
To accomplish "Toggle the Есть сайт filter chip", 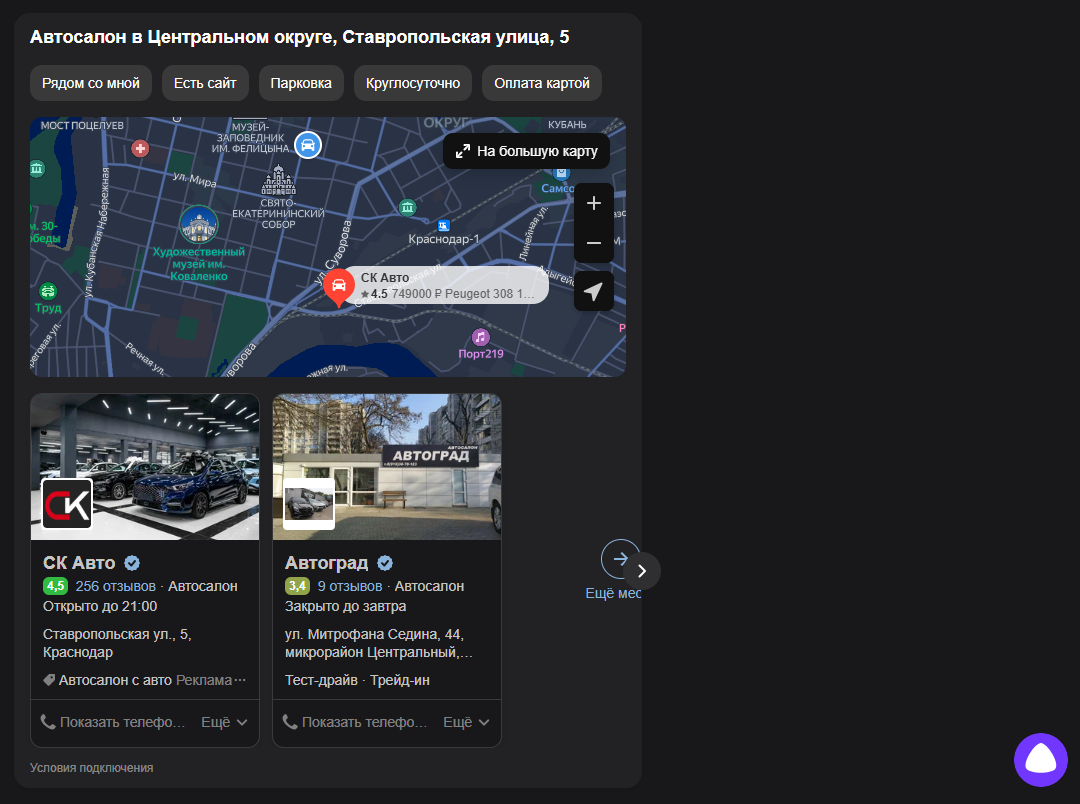I will pos(205,83).
